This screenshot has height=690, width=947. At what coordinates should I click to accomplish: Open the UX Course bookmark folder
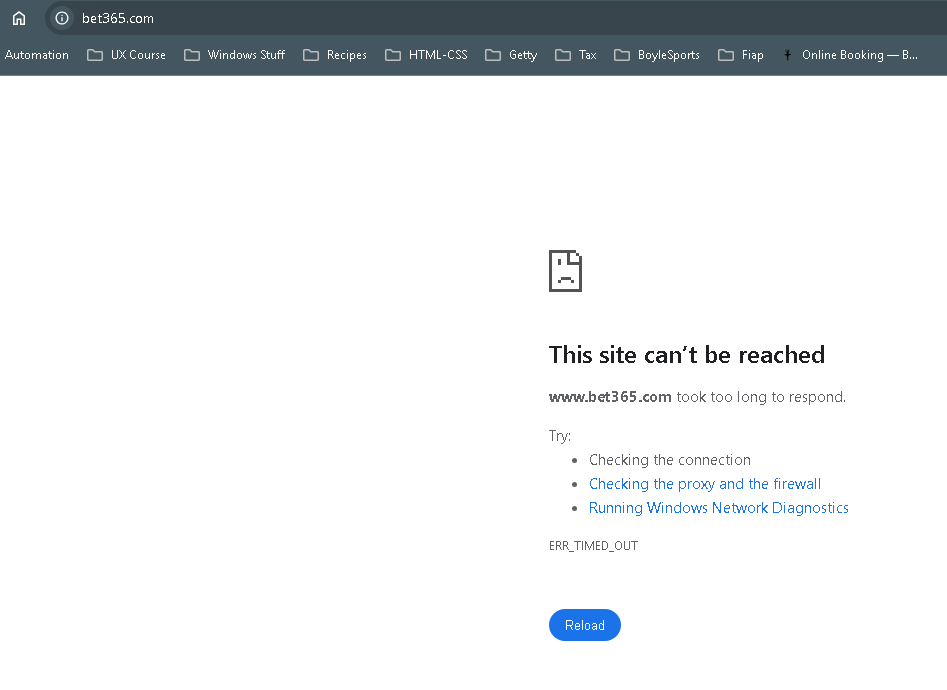tap(126, 55)
